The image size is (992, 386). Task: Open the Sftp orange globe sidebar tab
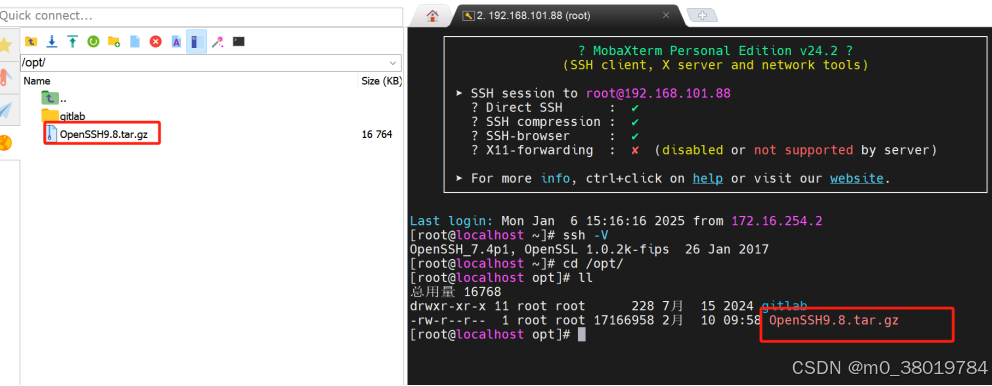pyautogui.click(x=6, y=144)
